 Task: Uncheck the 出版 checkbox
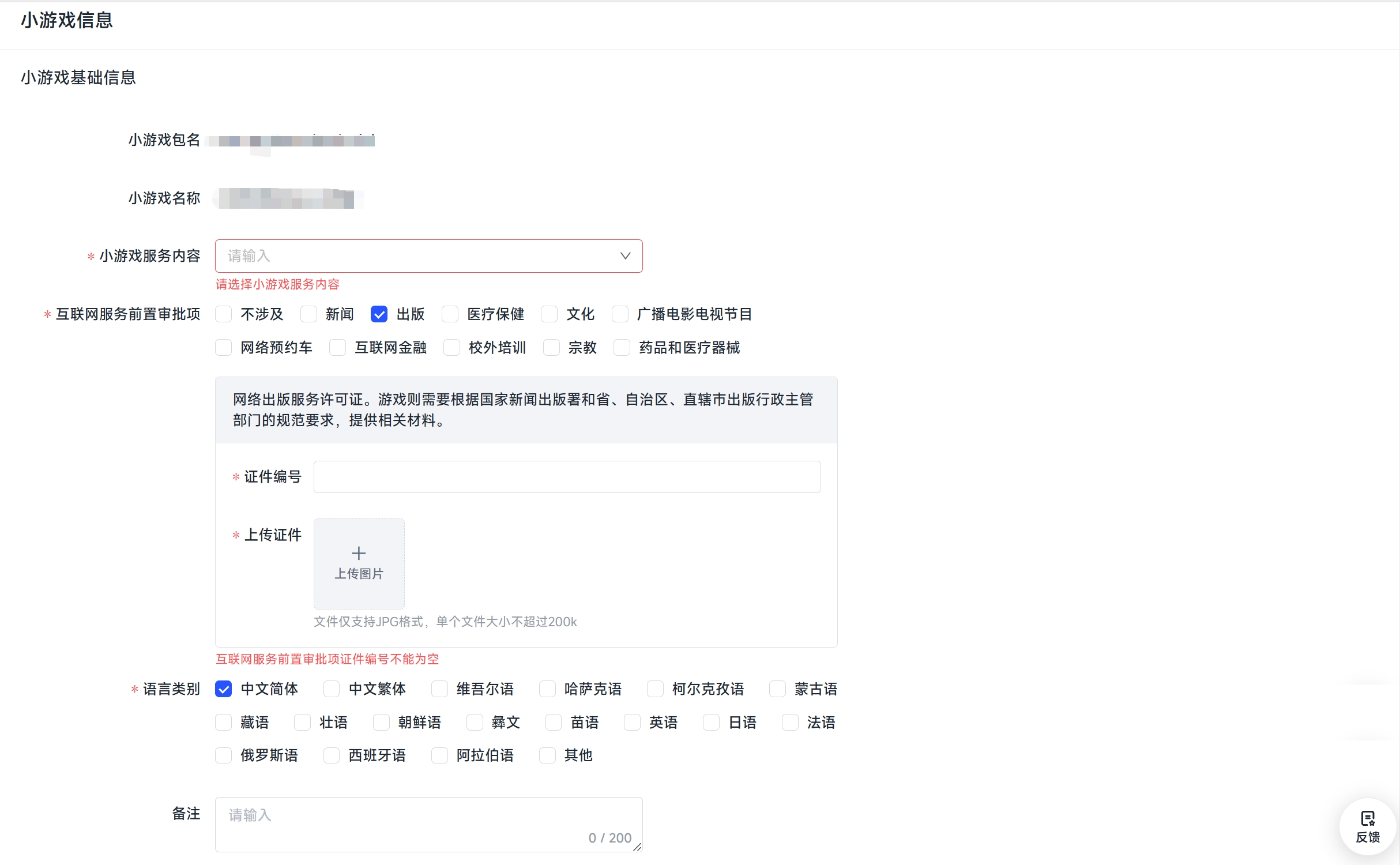[x=379, y=314]
